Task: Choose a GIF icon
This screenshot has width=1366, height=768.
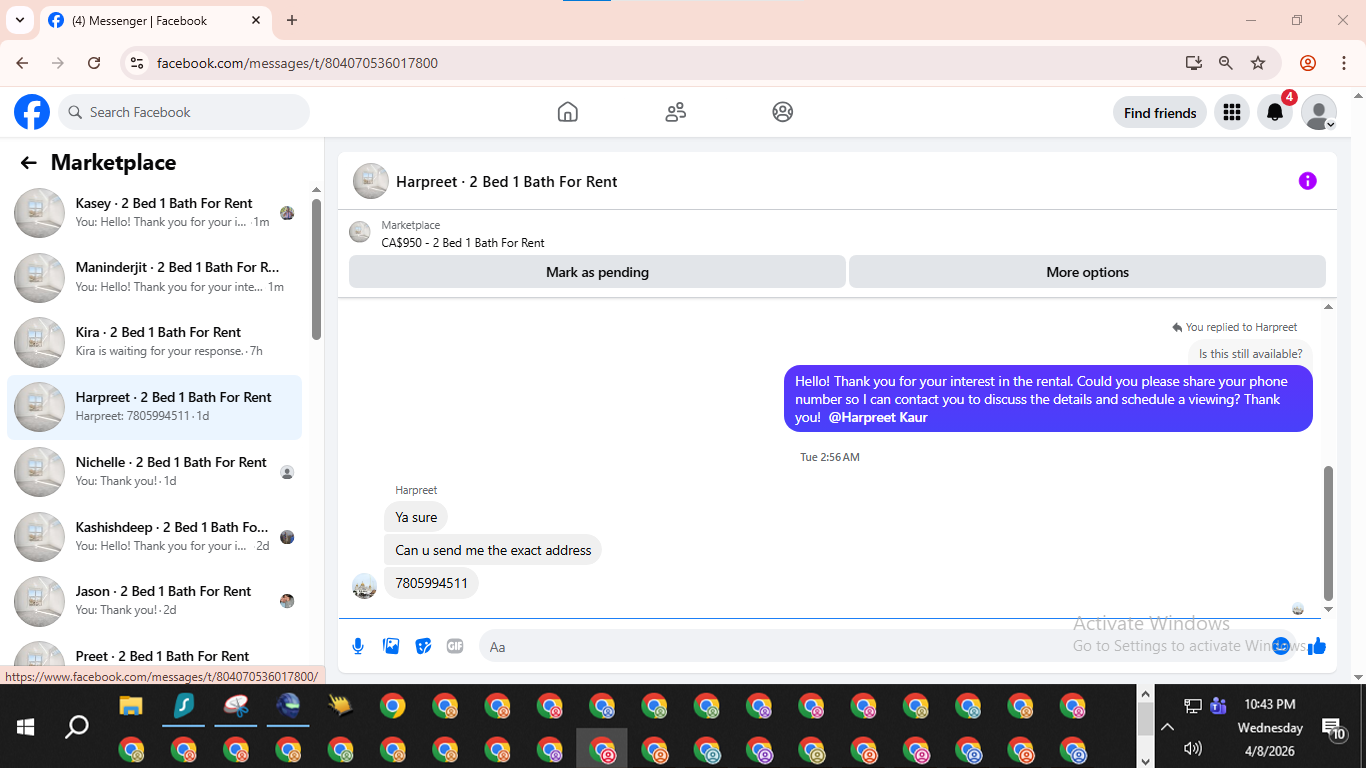Action: tap(455, 646)
